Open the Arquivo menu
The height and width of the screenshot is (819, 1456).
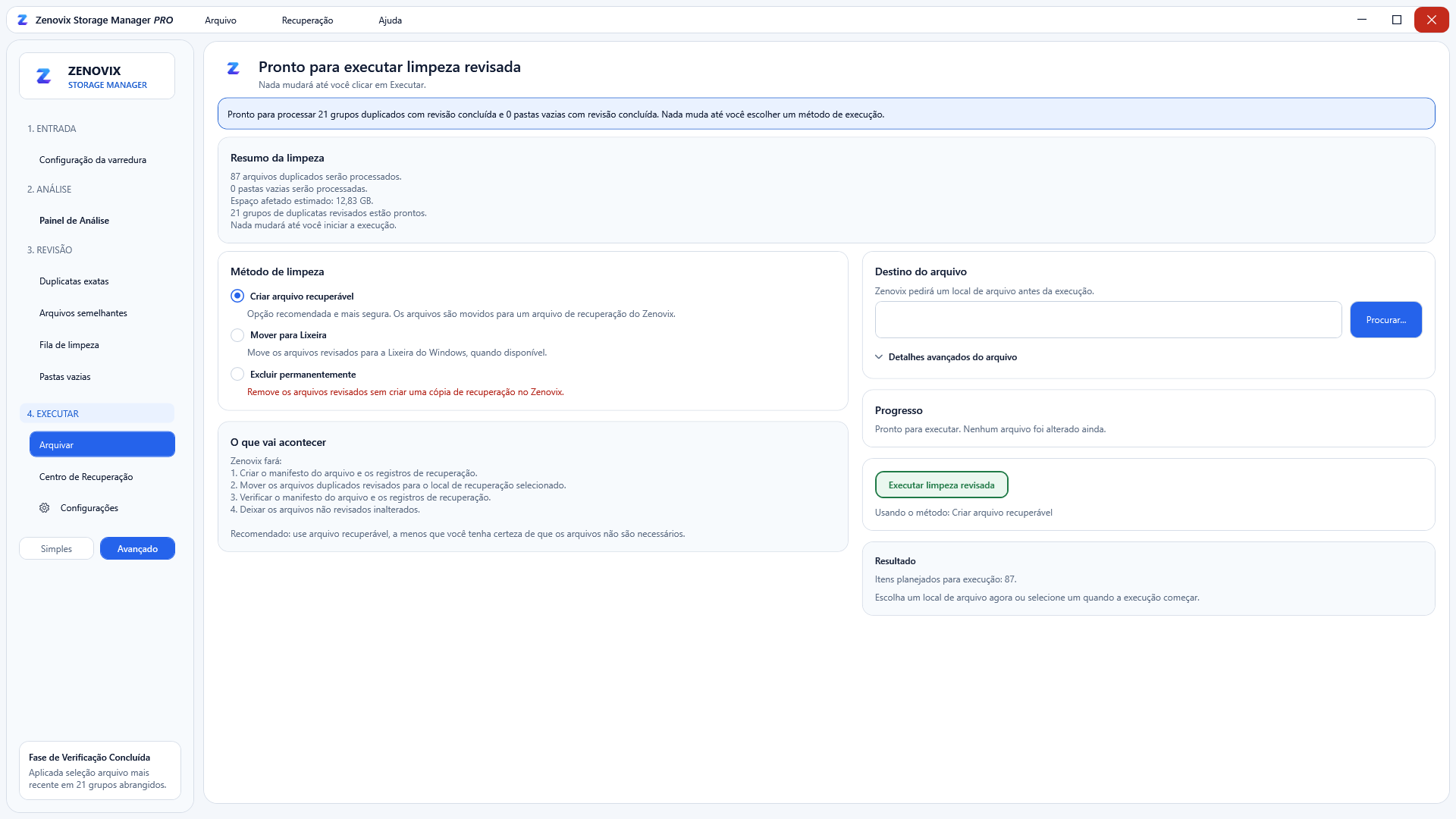221,20
